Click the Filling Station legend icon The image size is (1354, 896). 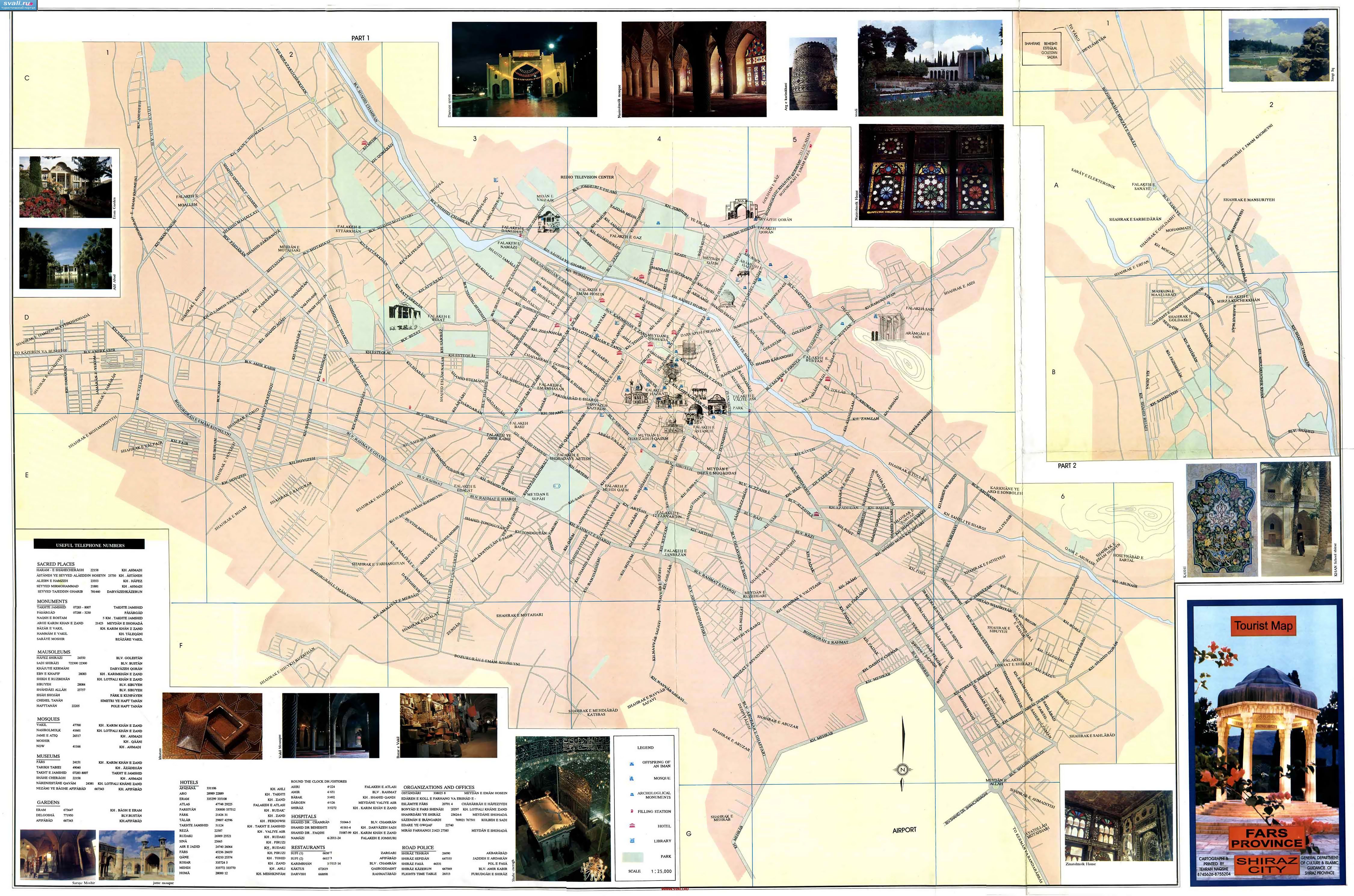coord(631,811)
